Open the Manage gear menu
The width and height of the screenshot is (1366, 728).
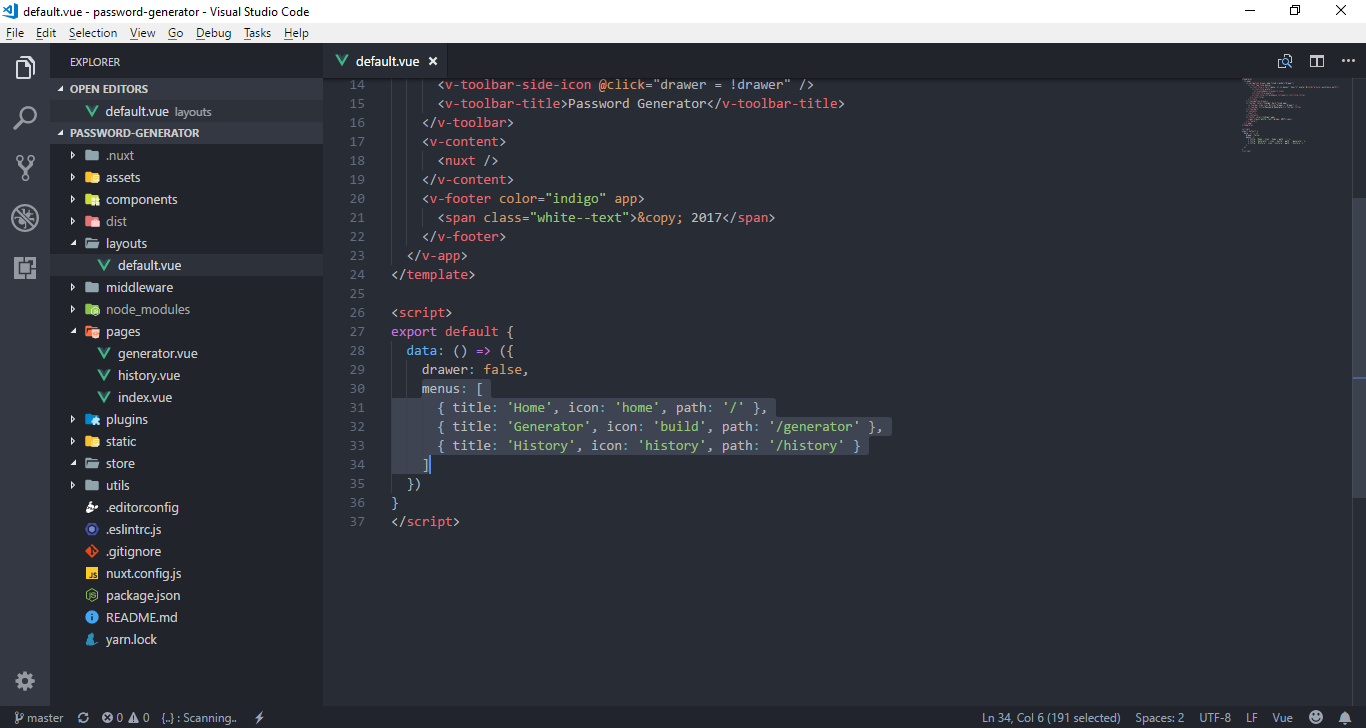click(25, 681)
